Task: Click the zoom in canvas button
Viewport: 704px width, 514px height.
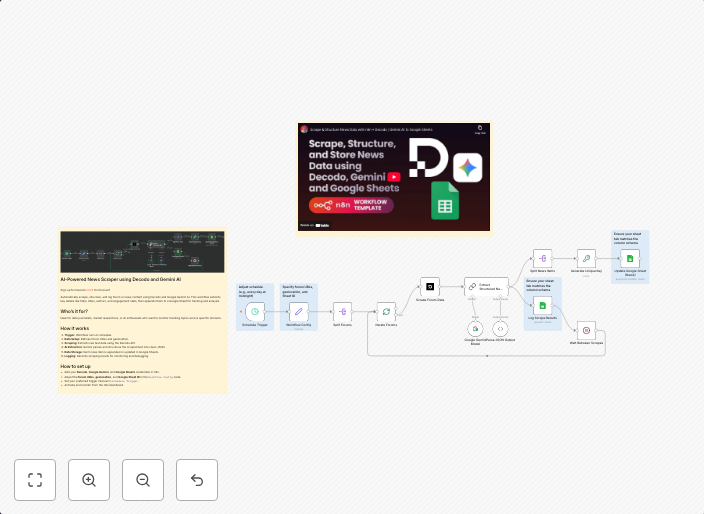Action: [89, 480]
